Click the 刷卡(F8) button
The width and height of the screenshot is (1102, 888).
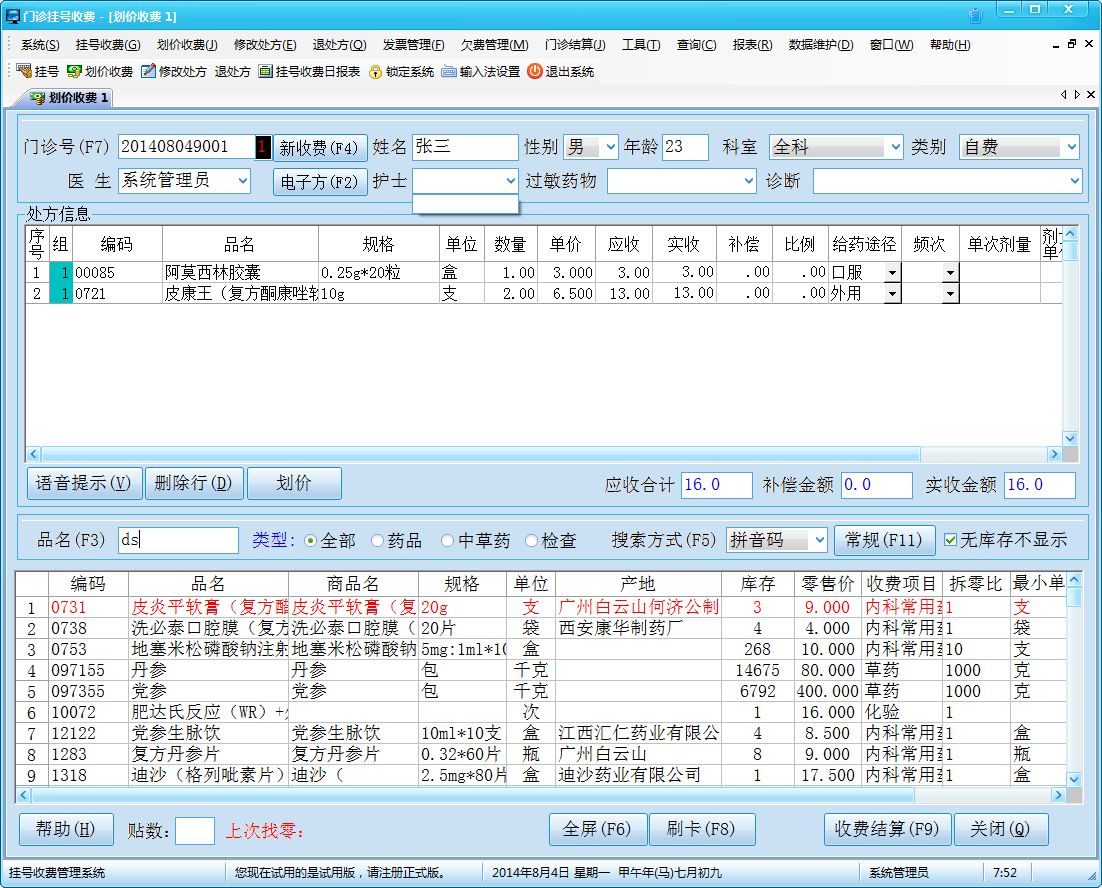(x=701, y=830)
